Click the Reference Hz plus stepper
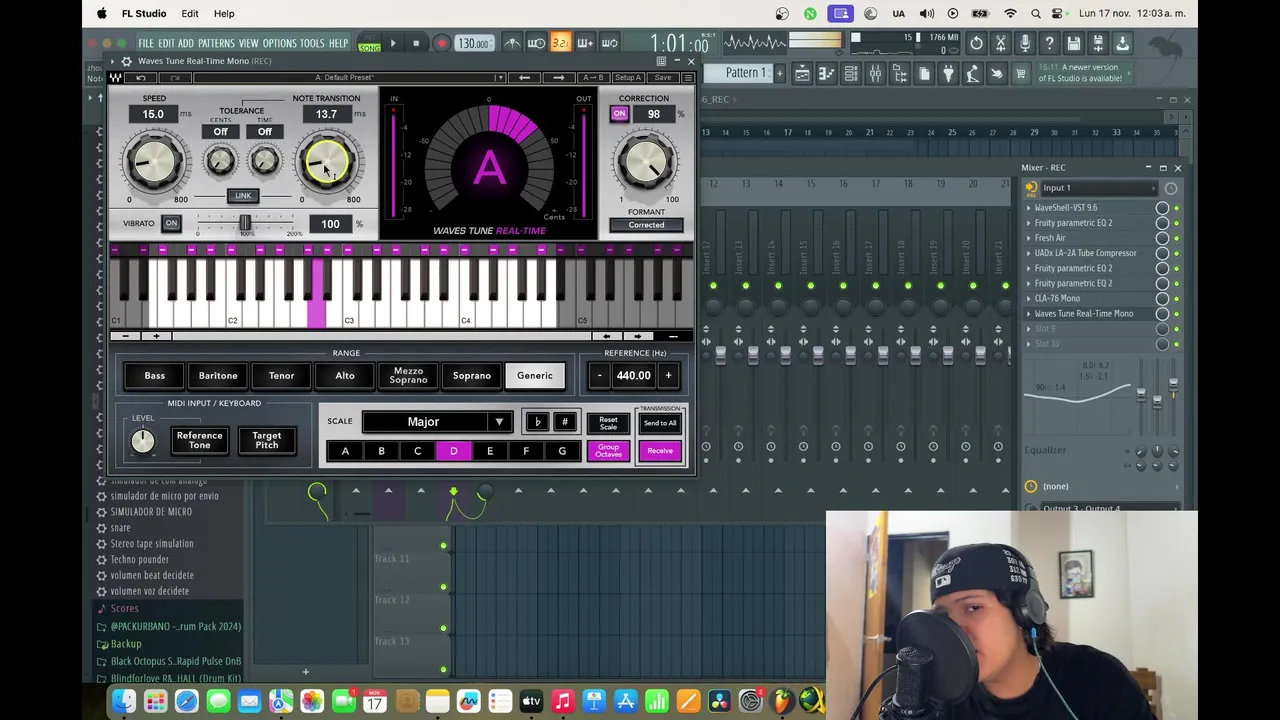This screenshot has width=1280, height=720. tap(668, 376)
